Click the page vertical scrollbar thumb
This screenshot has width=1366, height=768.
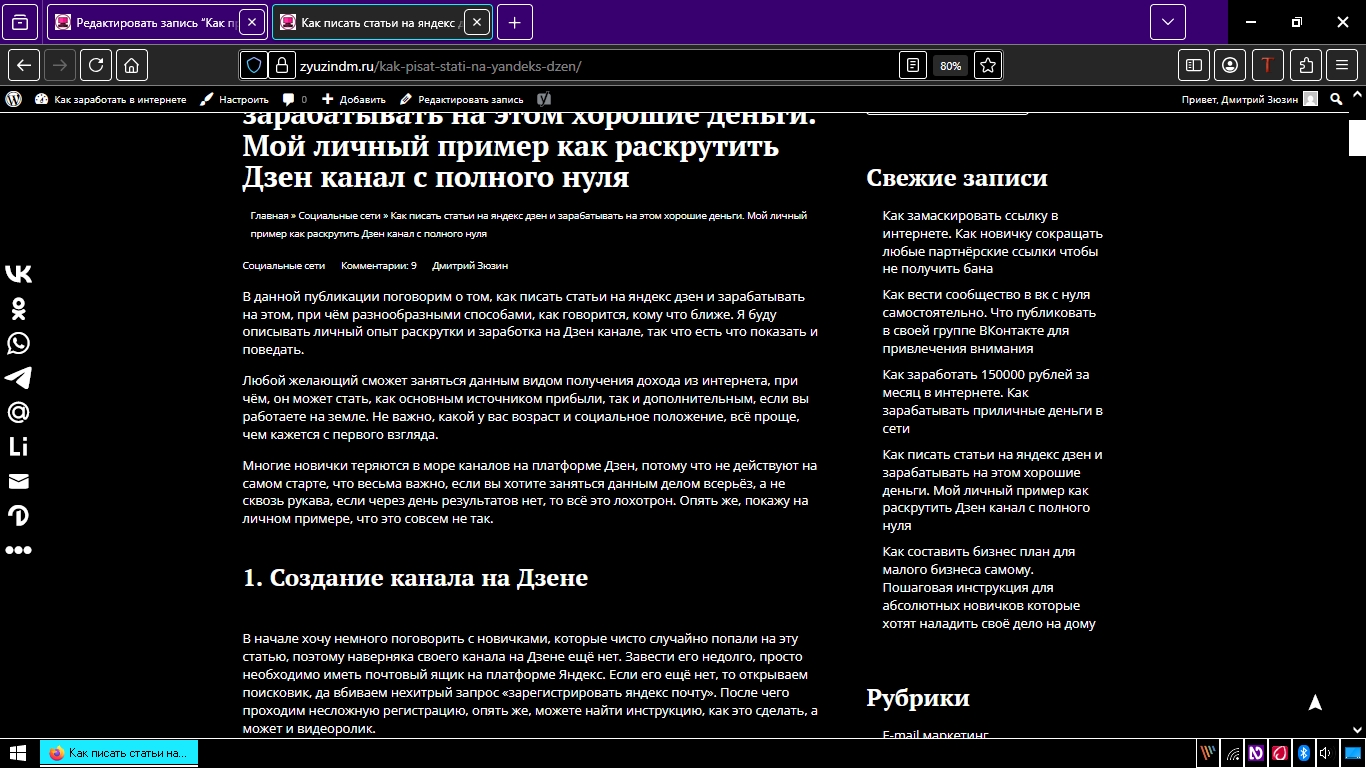[x=1357, y=139]
